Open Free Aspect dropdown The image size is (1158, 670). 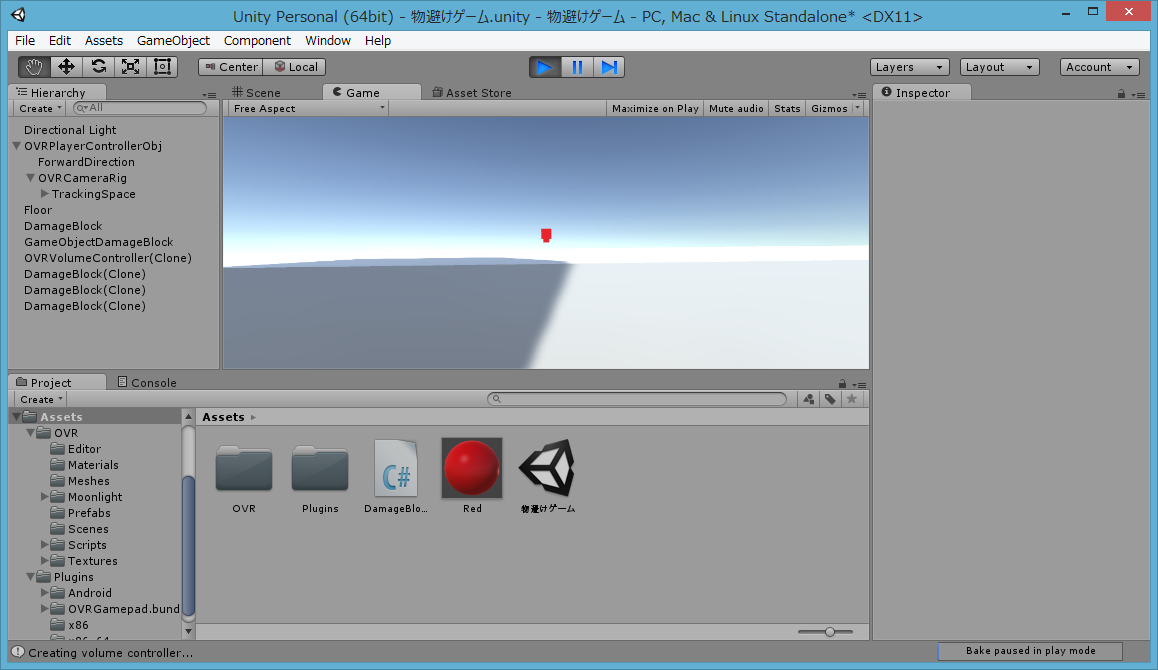click(x=308, y=109)
